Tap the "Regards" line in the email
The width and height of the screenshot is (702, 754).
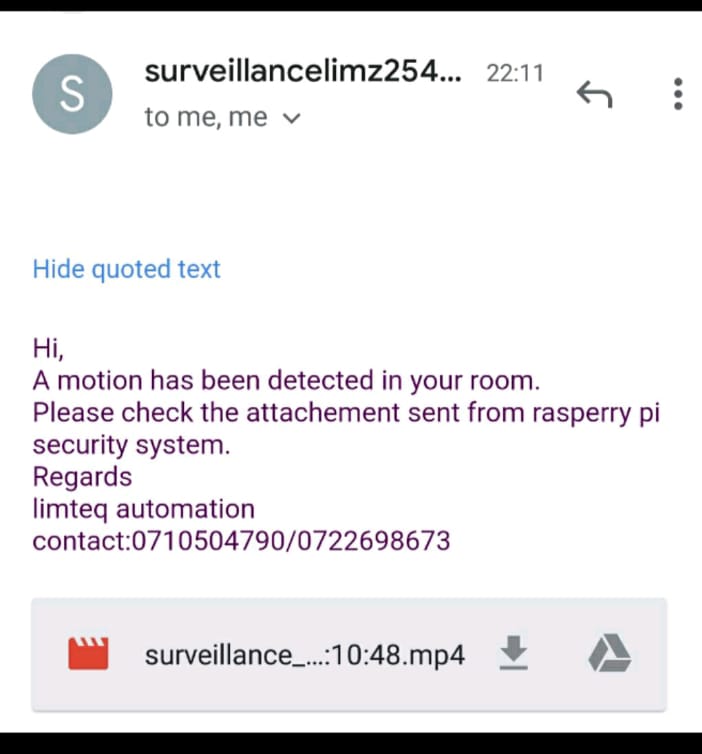(x=82, y=477)
